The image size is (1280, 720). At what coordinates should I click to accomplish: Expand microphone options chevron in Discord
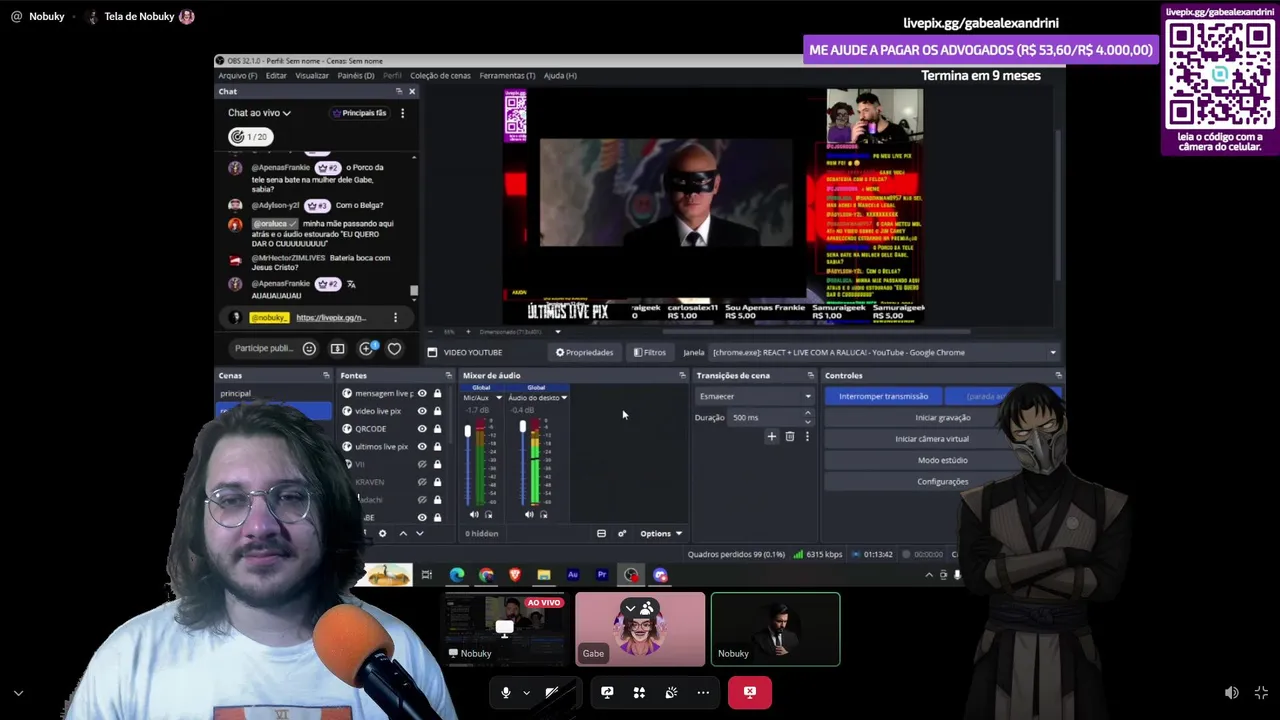(x=526, y=692)
